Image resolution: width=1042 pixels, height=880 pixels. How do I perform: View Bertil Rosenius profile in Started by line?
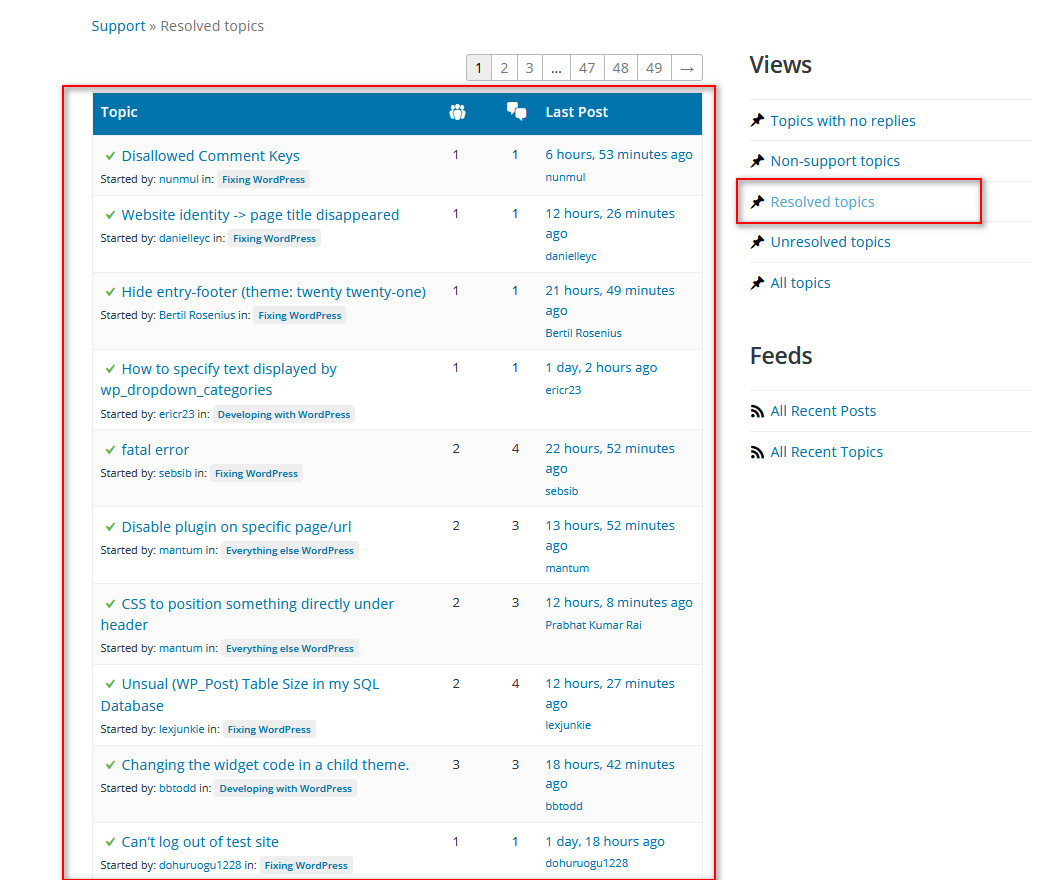click(x=197, y=315)
